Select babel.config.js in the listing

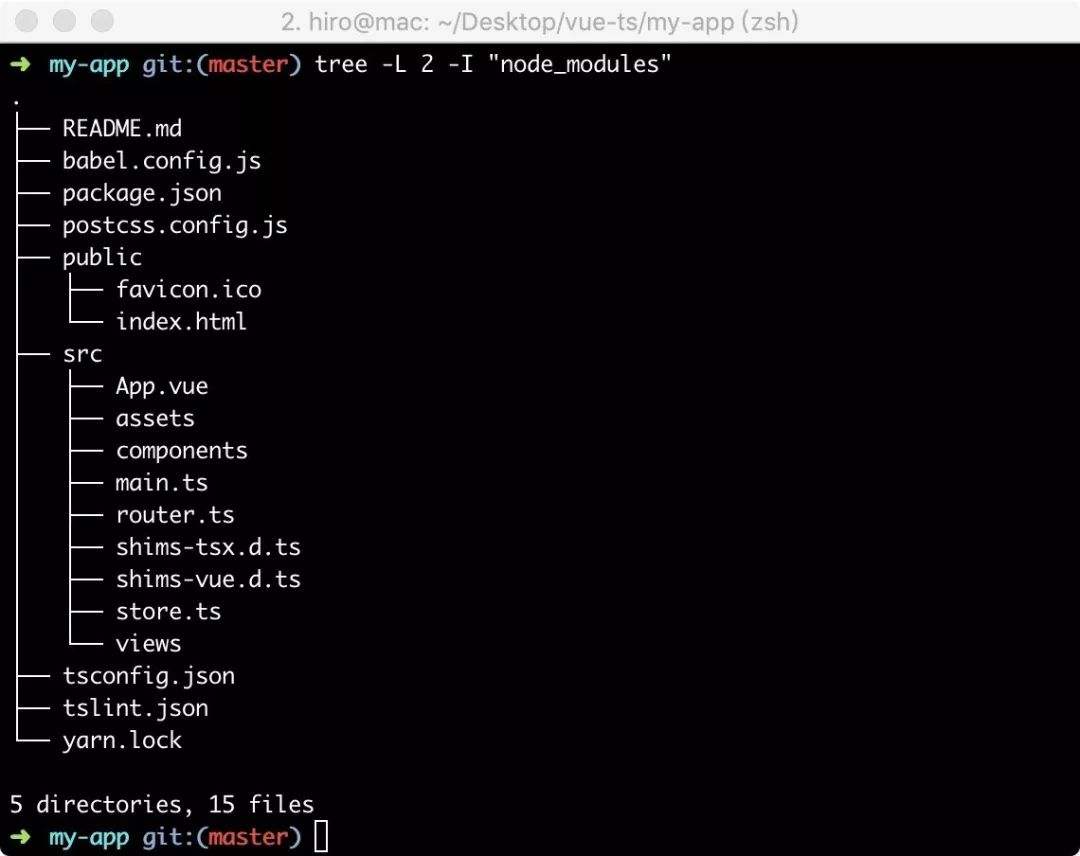tap(162, 161)
